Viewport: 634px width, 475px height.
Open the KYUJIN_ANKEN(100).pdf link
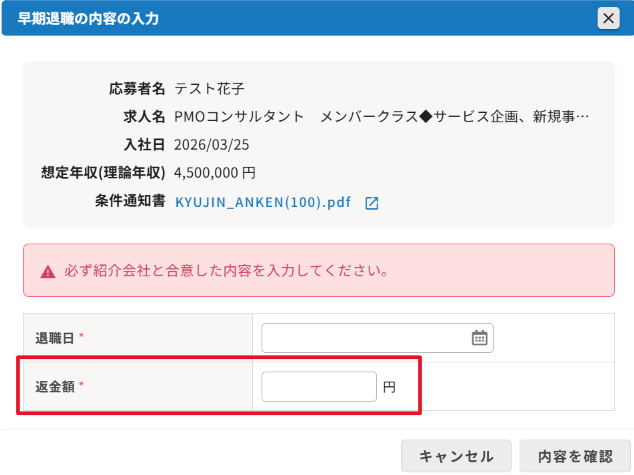(x=263, y=202)
